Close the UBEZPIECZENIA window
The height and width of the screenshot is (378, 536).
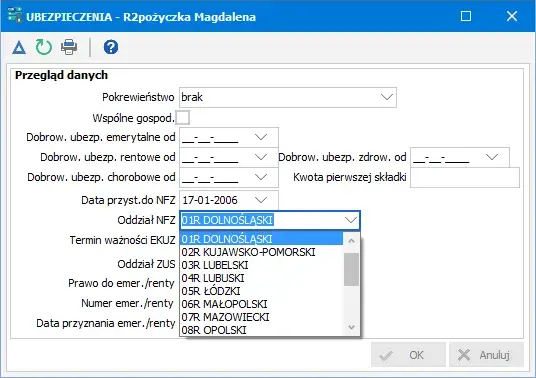click(x=512, y=16)
